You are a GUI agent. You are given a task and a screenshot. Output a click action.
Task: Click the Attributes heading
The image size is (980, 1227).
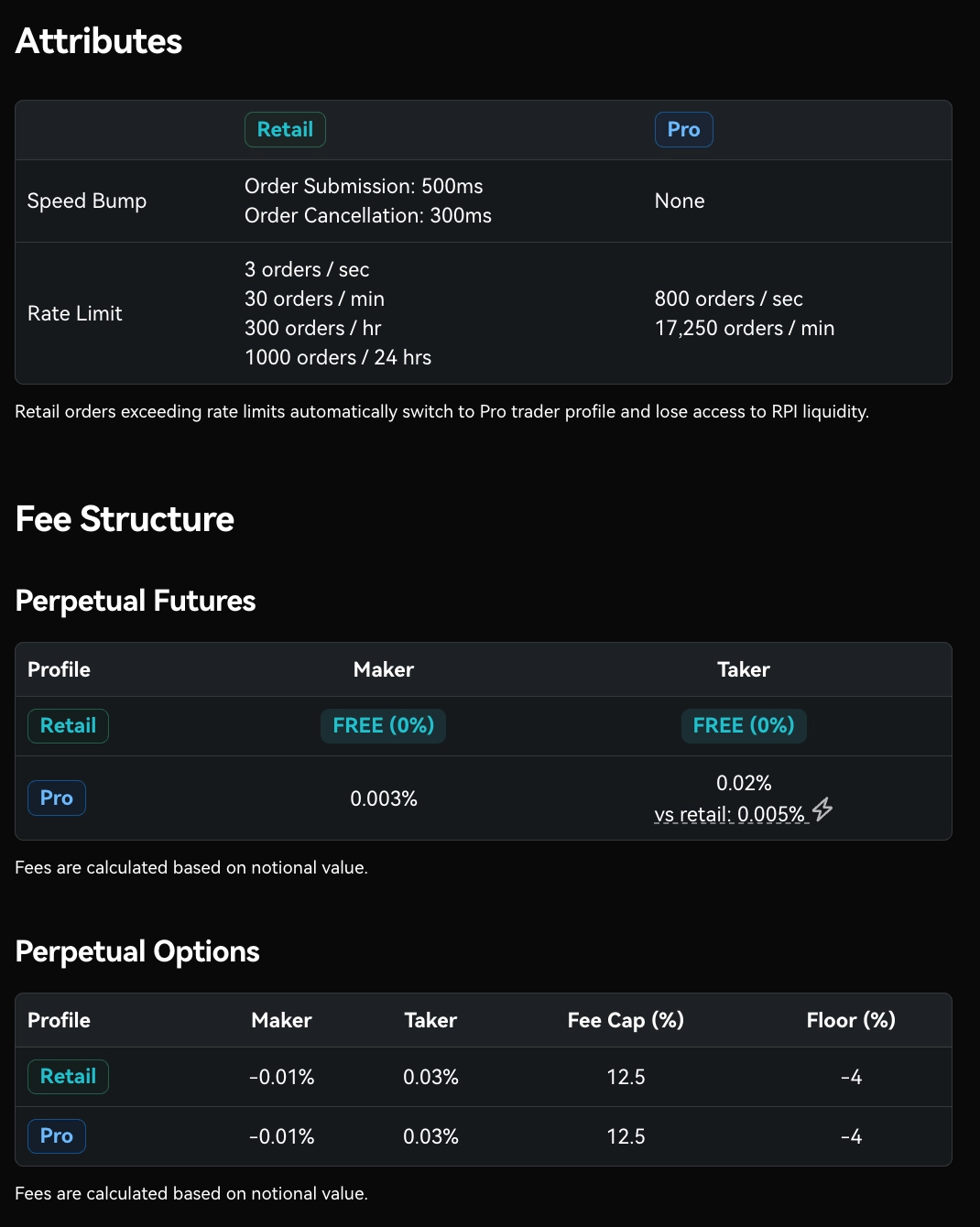click(x=99, y=41)
